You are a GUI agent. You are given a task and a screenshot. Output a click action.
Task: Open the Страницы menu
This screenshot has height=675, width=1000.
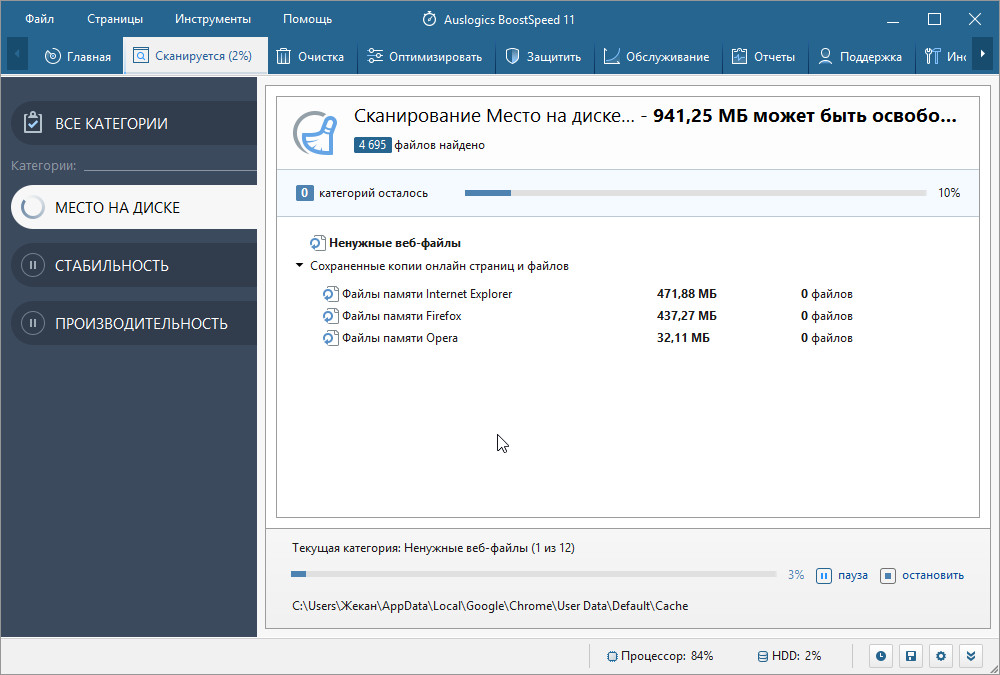tap(115, 19)
